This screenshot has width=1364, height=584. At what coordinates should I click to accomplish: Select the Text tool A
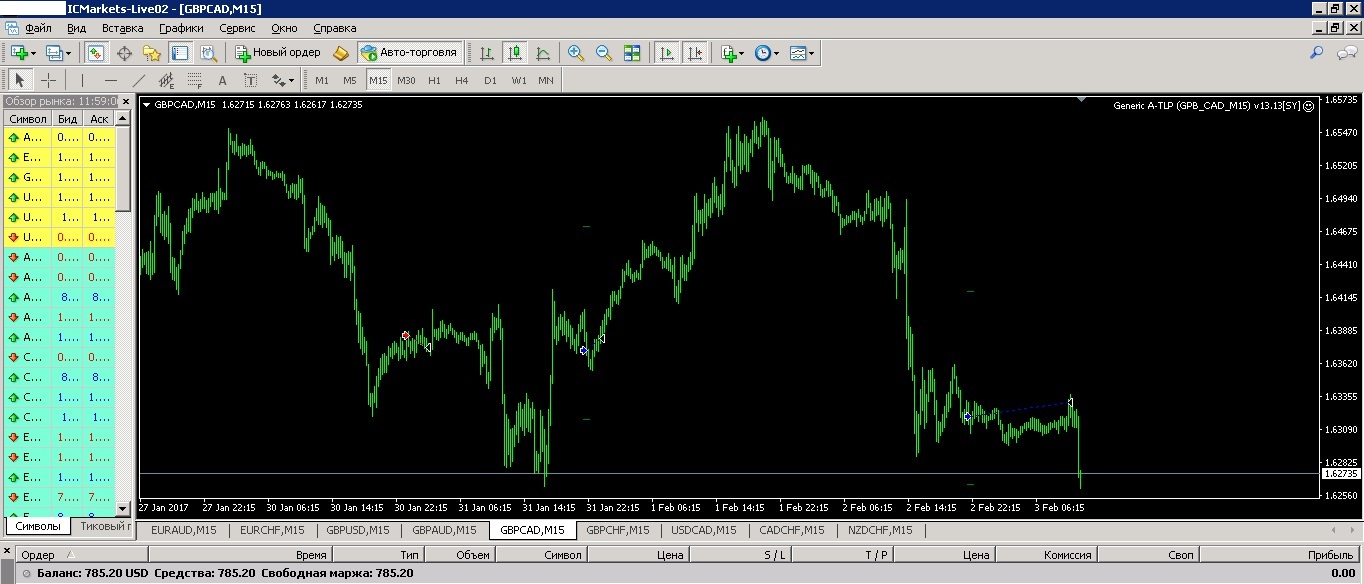222,80
